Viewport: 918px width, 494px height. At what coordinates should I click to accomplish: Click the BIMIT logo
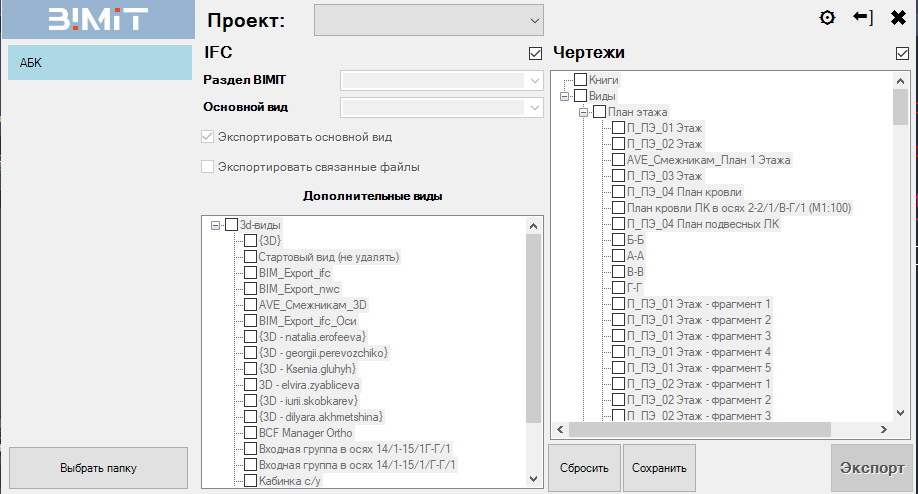pyautogui.click(x=98, y=19)
